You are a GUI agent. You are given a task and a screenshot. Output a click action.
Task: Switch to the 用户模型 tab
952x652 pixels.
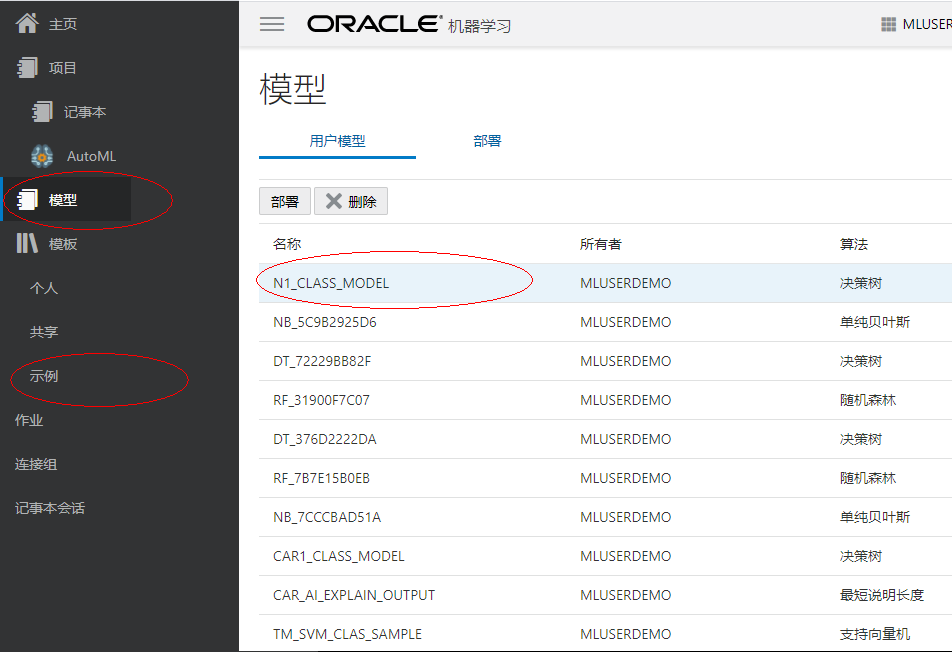coord(337,141)
